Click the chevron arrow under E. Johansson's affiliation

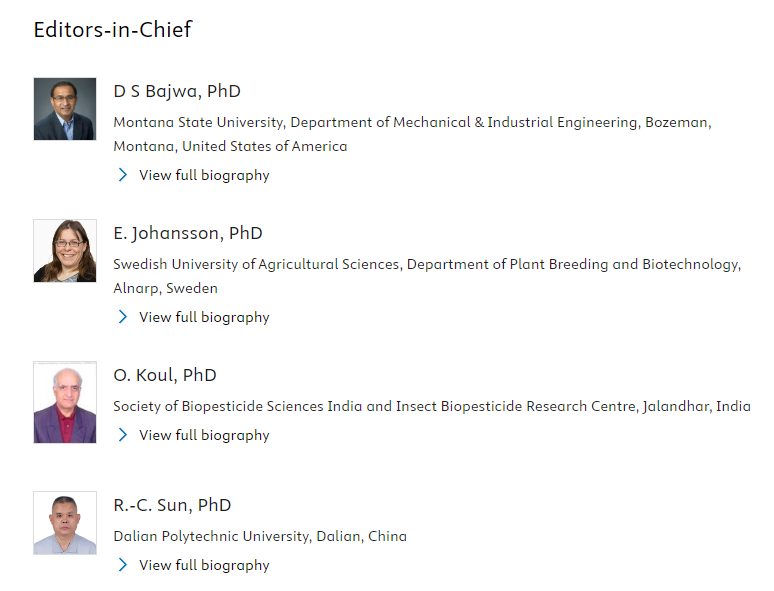click(x=122, y=316)
